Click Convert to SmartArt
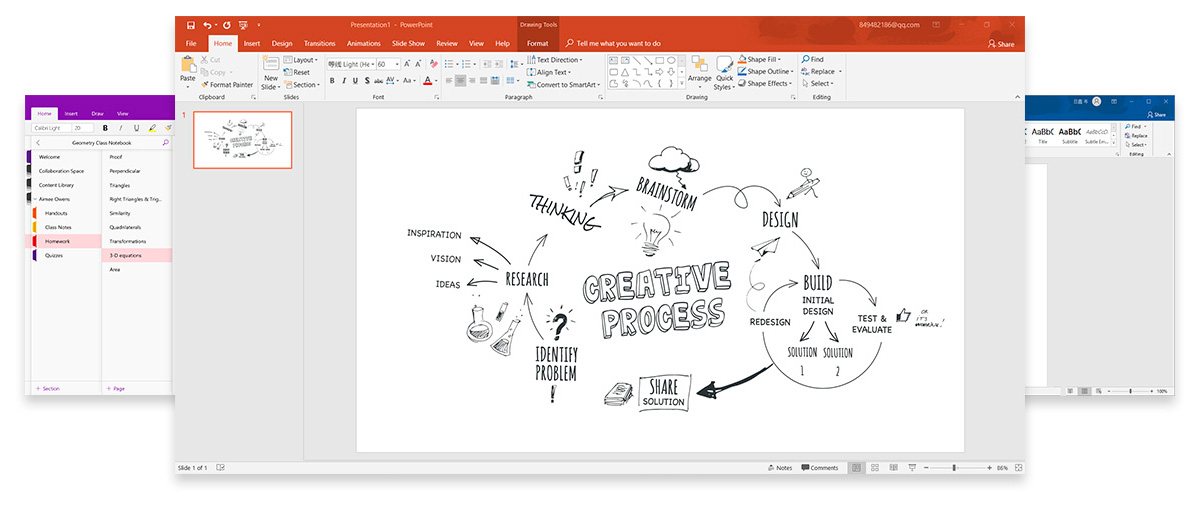 (x=563, y=85)
